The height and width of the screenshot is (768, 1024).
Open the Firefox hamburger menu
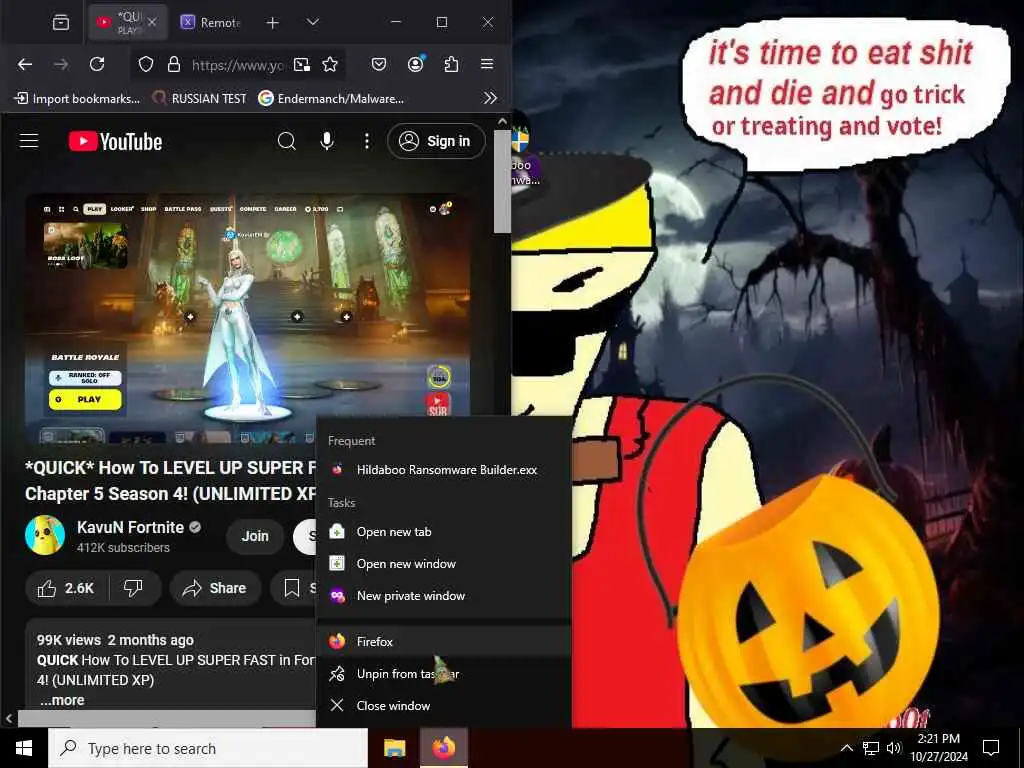point(487,64)
